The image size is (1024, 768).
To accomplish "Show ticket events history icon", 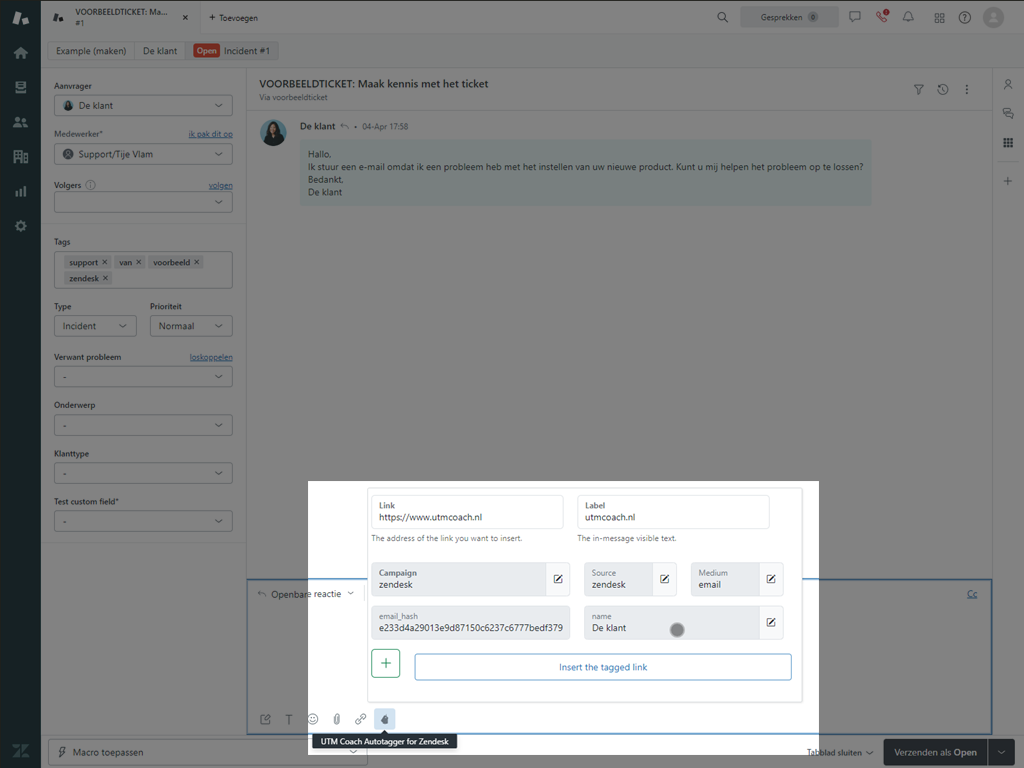I will point(943,90).
